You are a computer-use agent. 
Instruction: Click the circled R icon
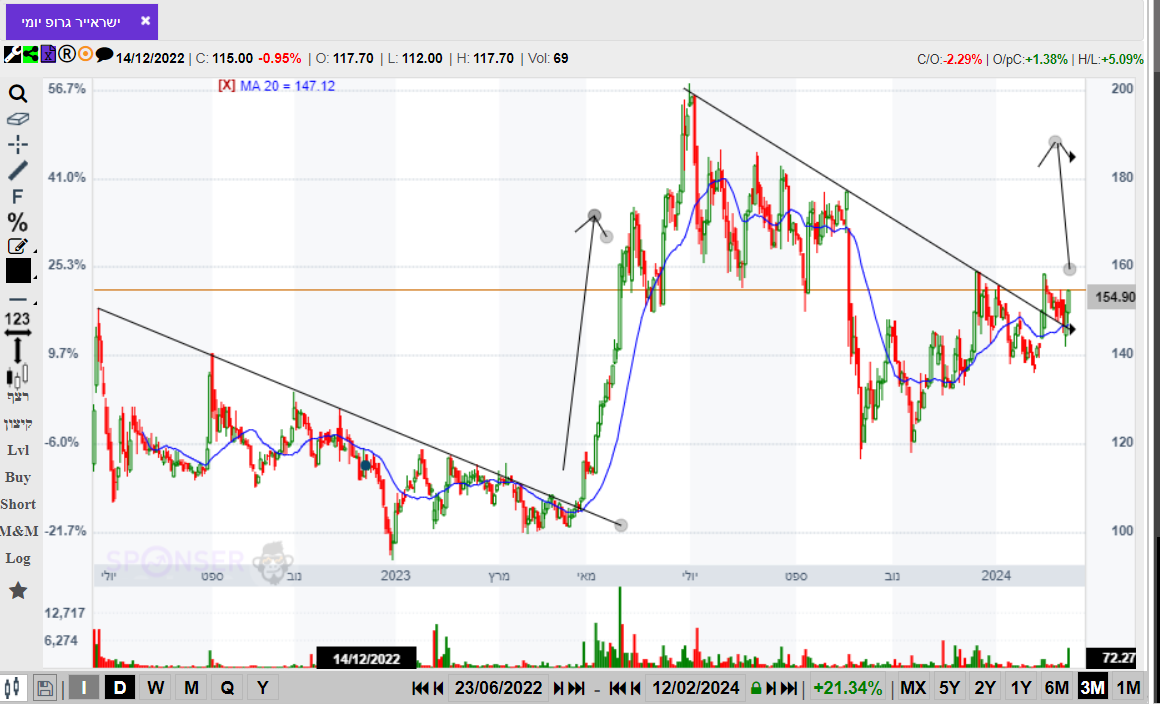[67, 54]
